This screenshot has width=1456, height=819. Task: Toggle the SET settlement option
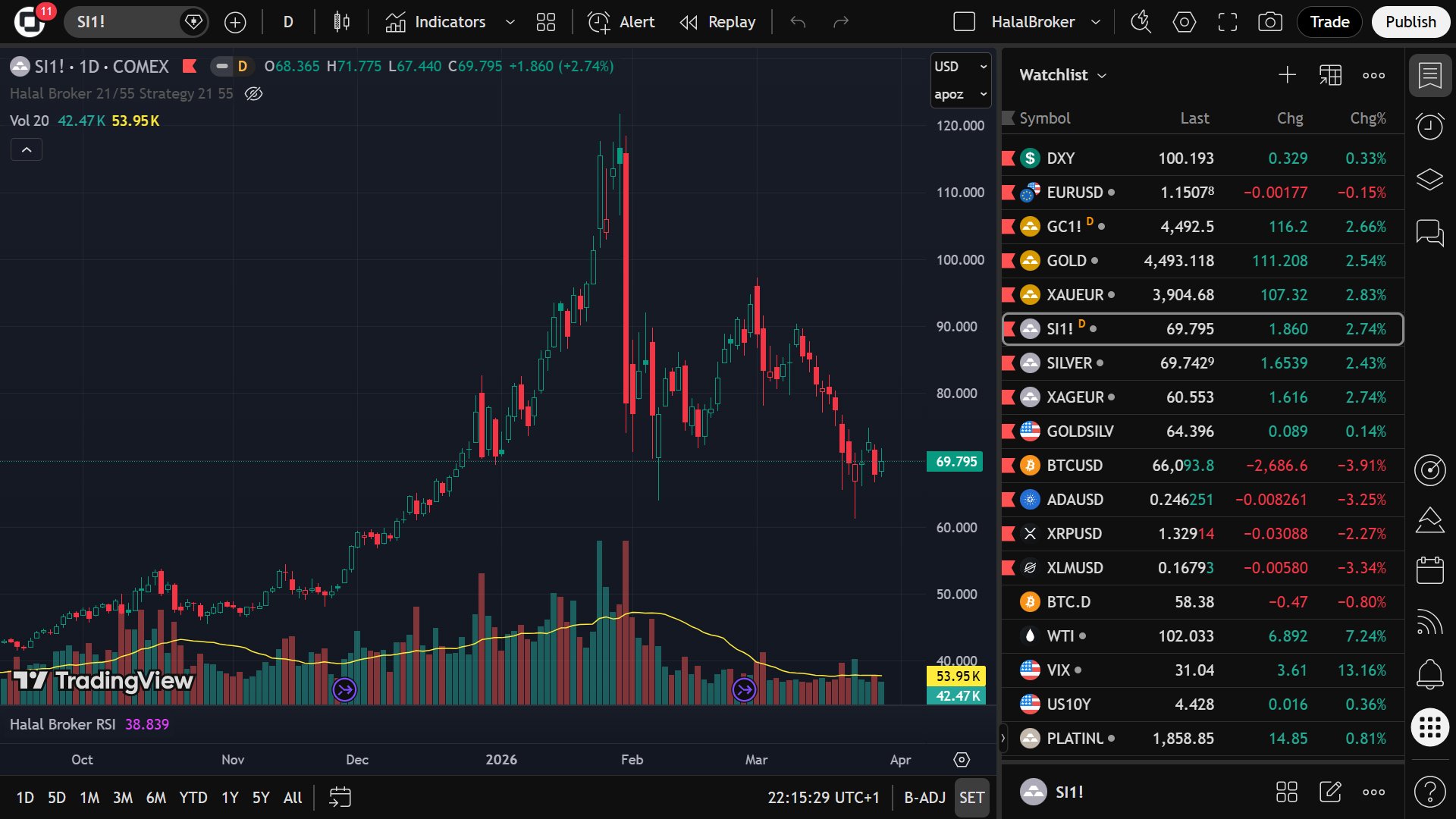coord(971,797)
